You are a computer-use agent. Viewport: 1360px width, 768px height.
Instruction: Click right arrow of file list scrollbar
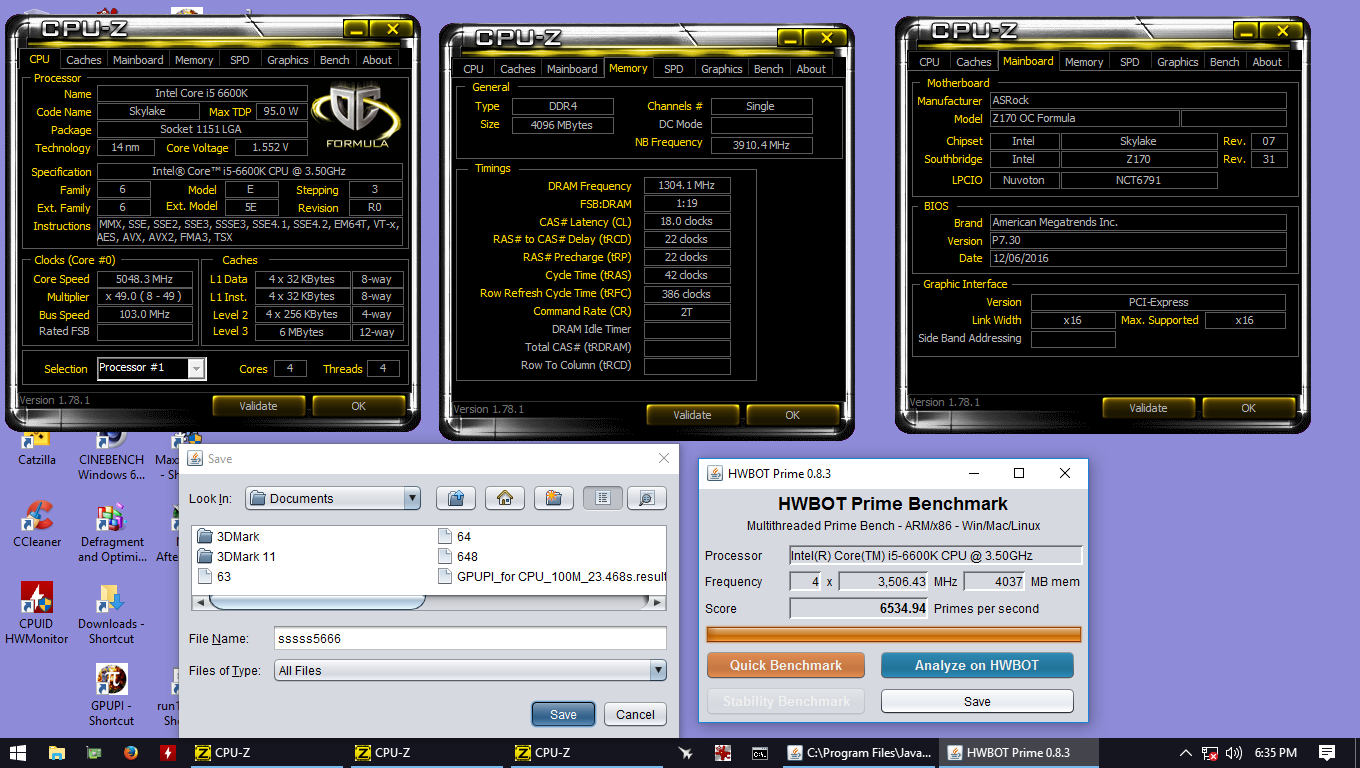pos(658,602)
